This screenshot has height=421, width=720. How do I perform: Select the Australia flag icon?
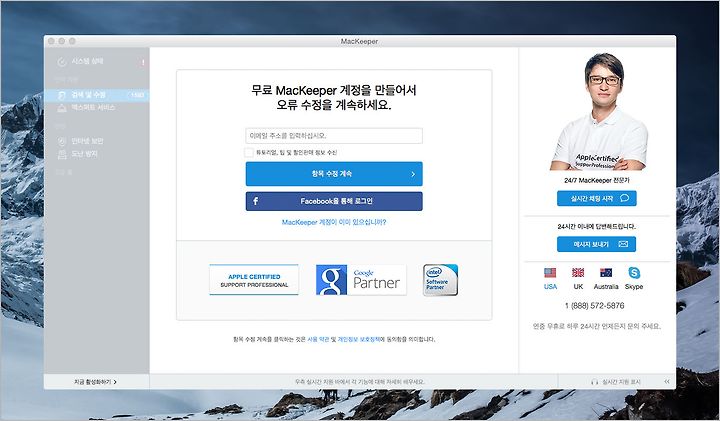[606, 273]
